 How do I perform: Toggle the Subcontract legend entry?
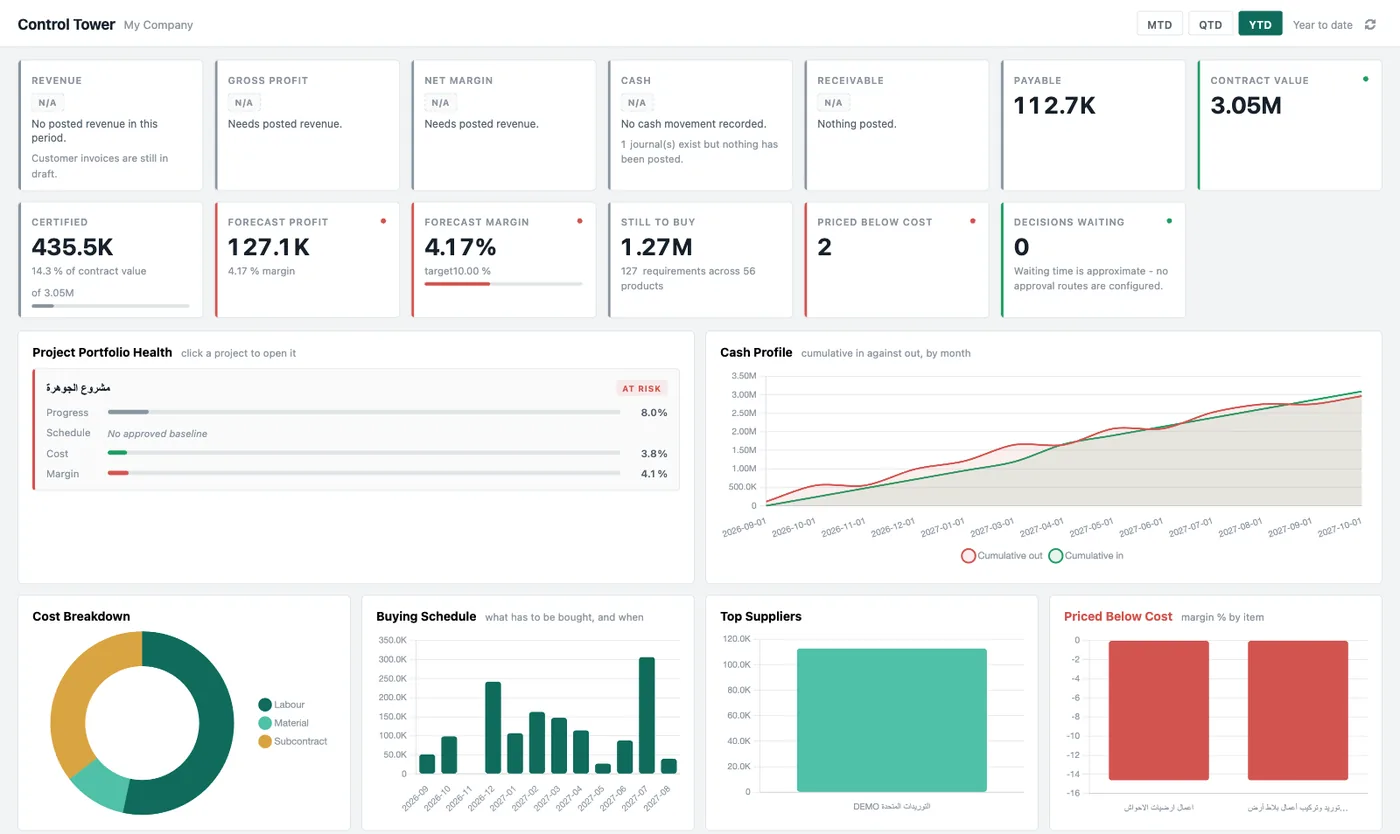(x=292, y=741)
